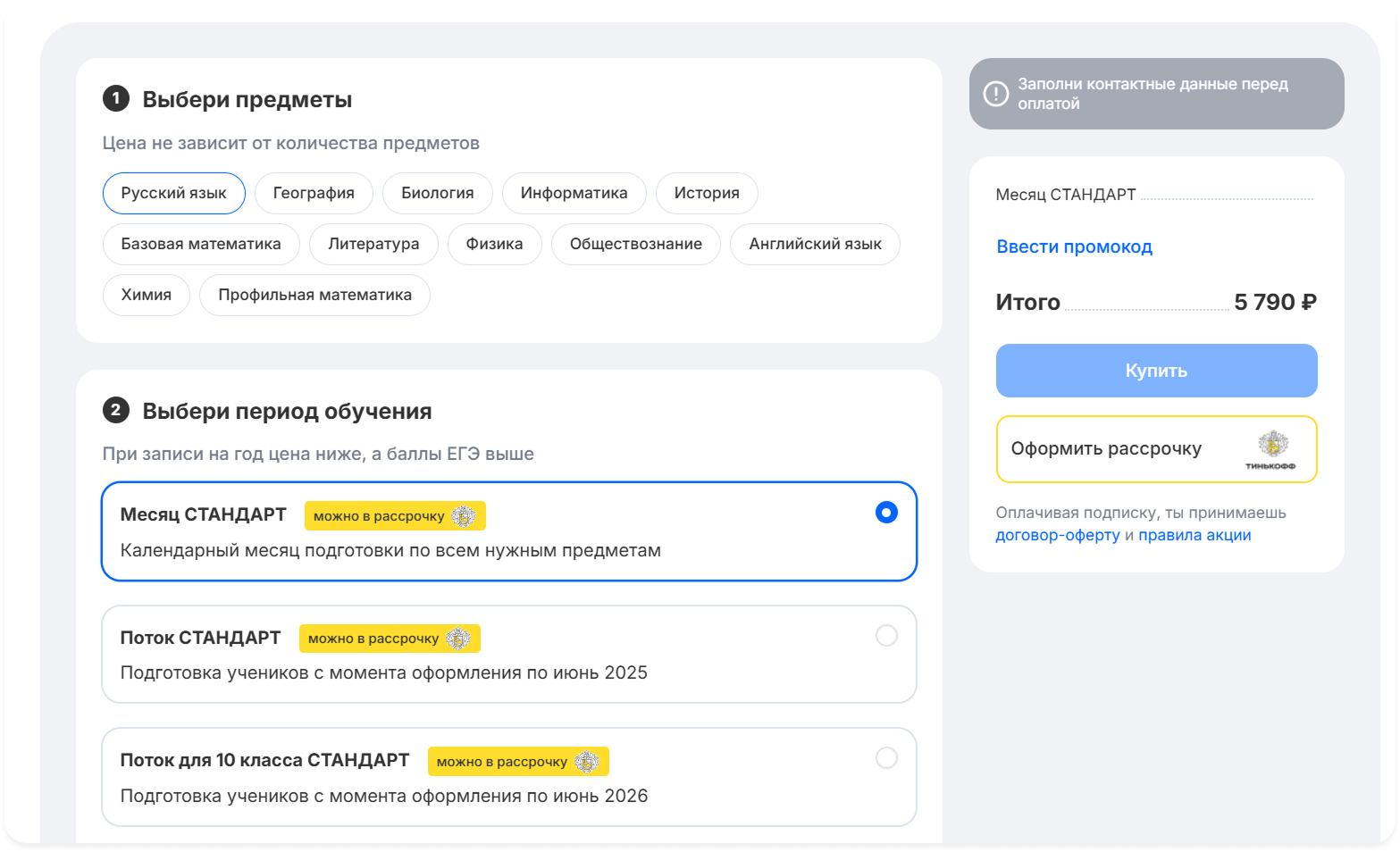Click the exclamation icon in contact notice
This screenshot has width=1400, height=852.
(x=996, y=94)
